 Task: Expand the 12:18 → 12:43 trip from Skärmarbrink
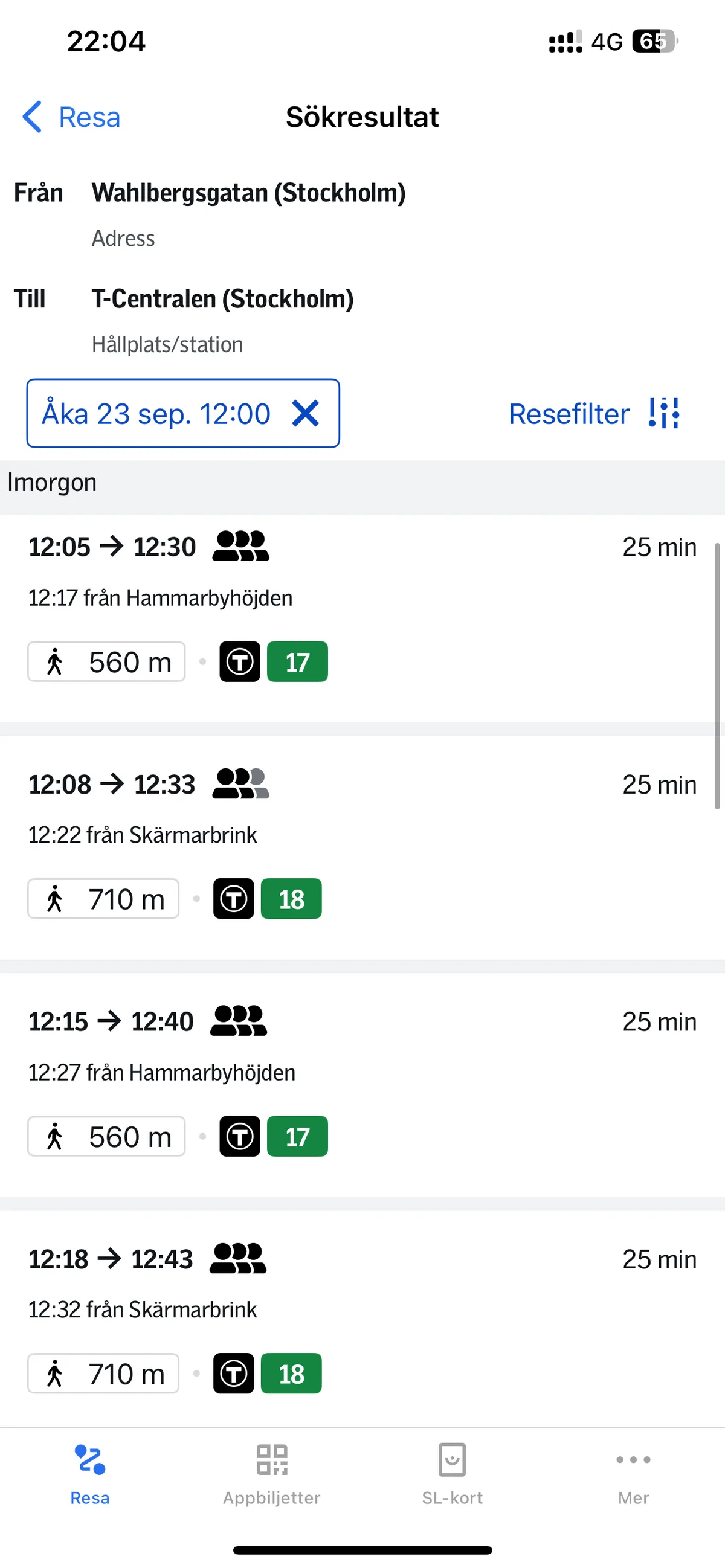point(426,1309)
